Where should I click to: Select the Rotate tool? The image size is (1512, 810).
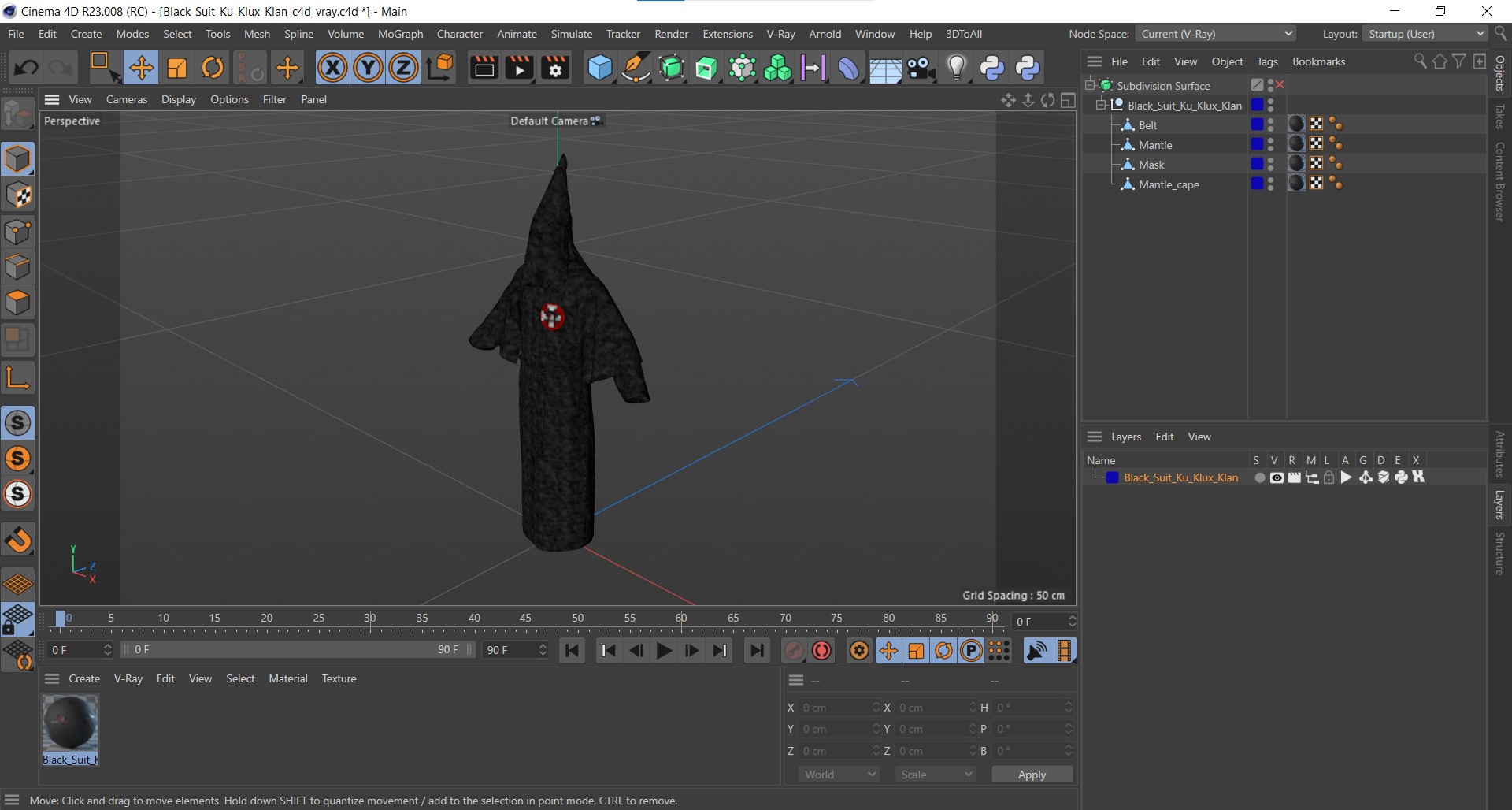213,68
